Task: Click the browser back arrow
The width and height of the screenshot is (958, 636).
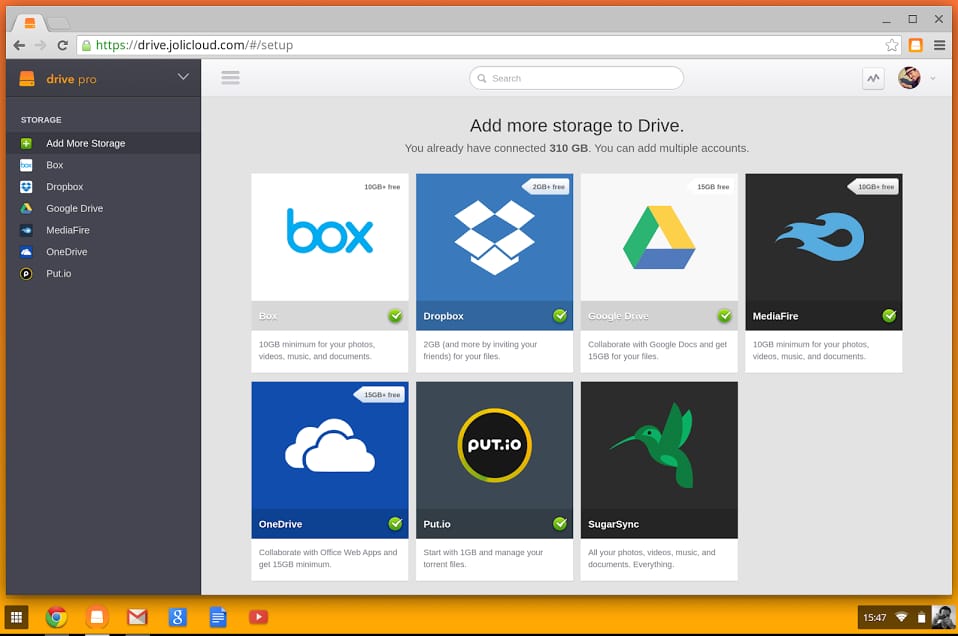Action: 19,45
